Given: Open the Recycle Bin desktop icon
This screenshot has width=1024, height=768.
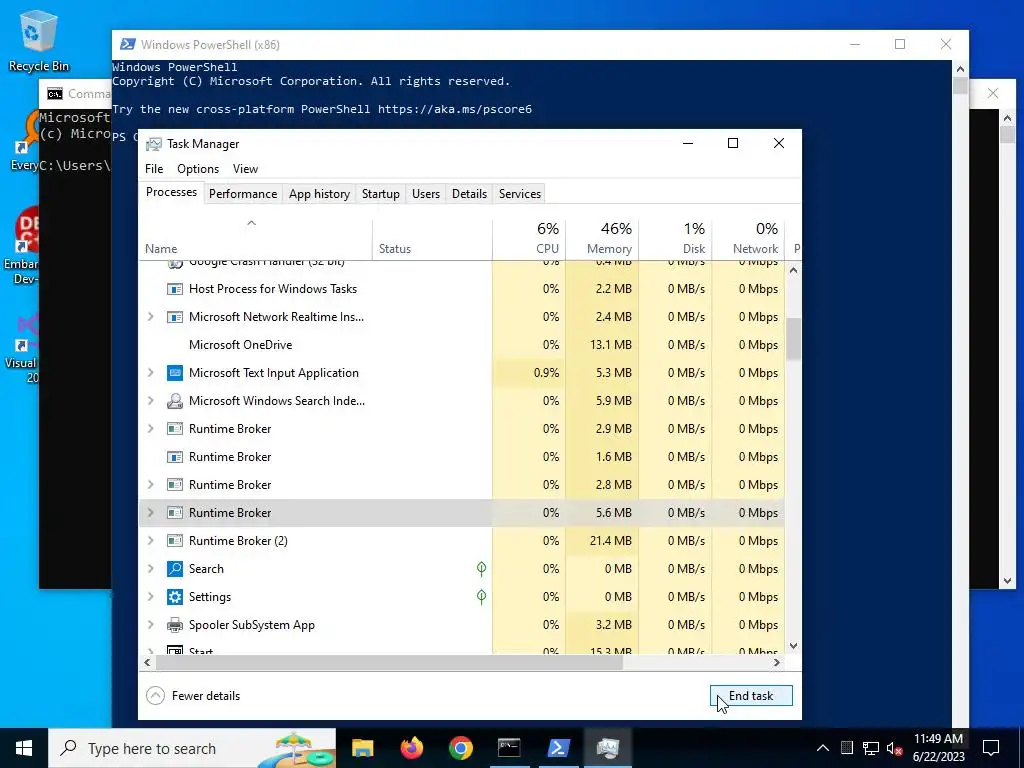Looking at the screenshot, I should coord(39,40).
